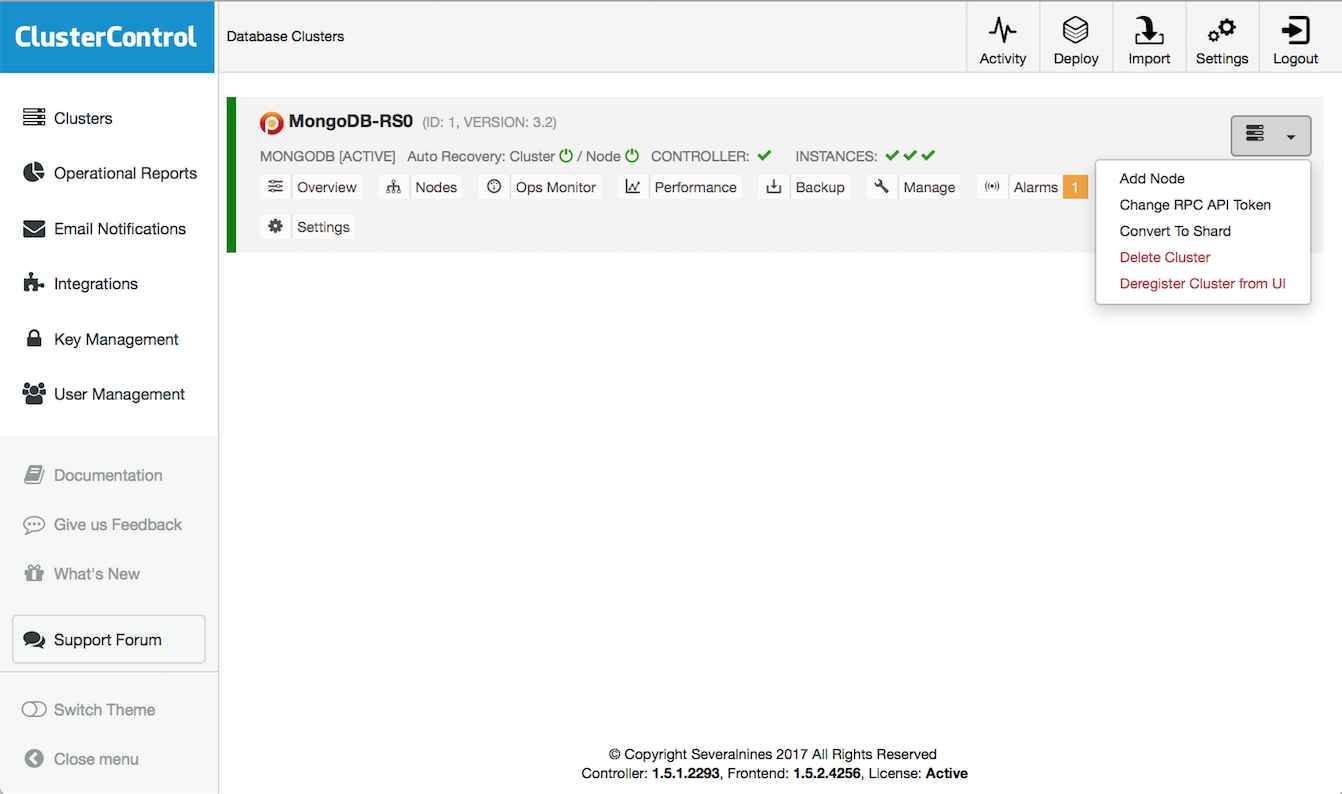Open the Nodes tab label
Screen dimensions: 1342x794
[x=436, y=187]
